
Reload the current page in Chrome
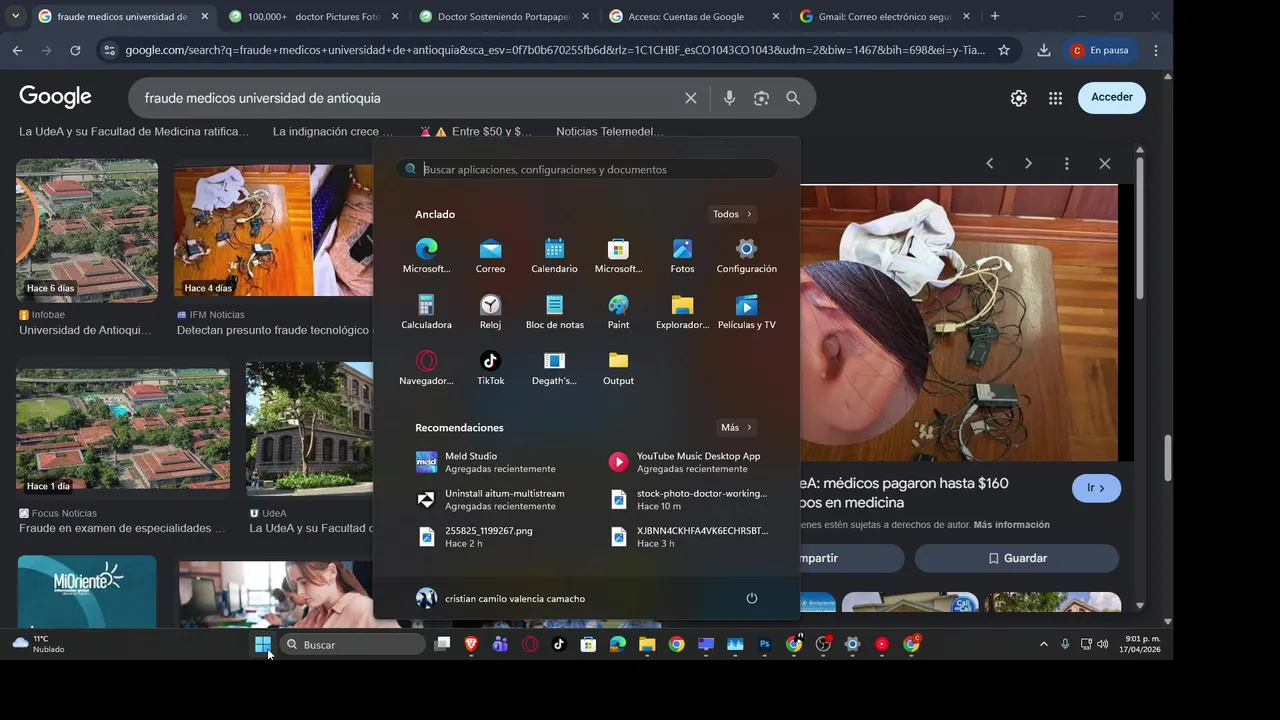click(x=75, y=50)
